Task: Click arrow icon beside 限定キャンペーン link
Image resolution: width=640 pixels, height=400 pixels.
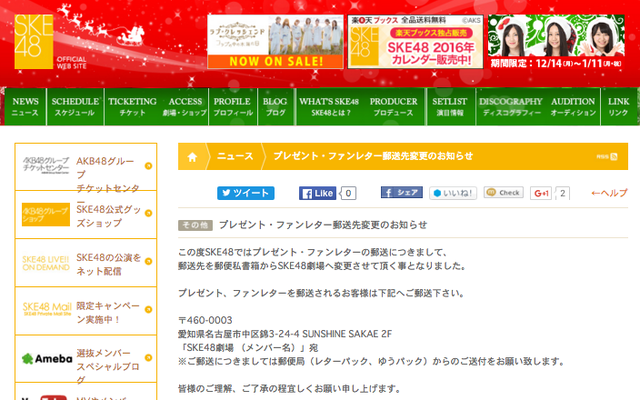Action: 149,309
